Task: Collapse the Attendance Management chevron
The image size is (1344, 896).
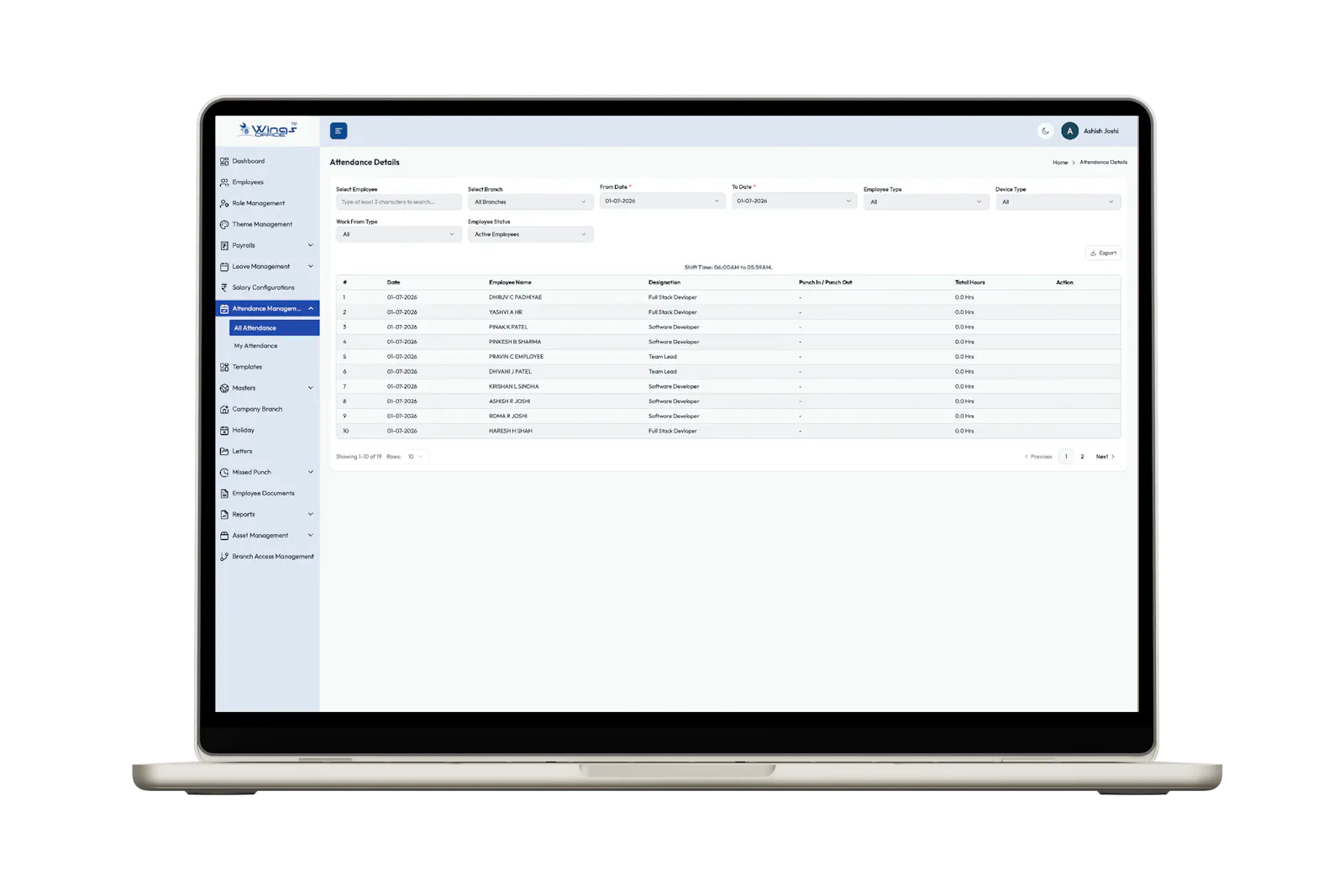Action: 311,308
